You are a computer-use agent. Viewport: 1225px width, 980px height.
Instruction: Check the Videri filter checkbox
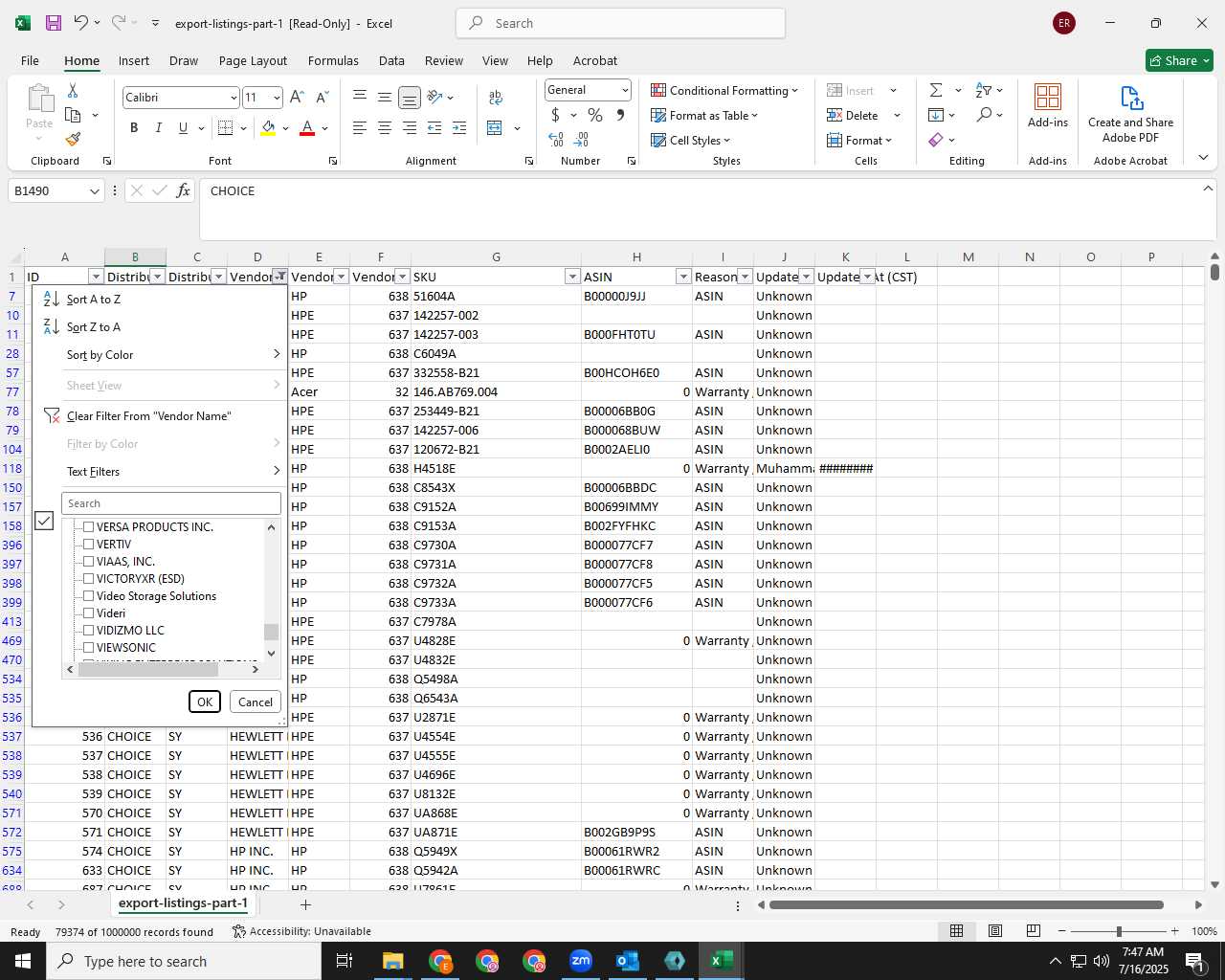click(x=89, y=613)
